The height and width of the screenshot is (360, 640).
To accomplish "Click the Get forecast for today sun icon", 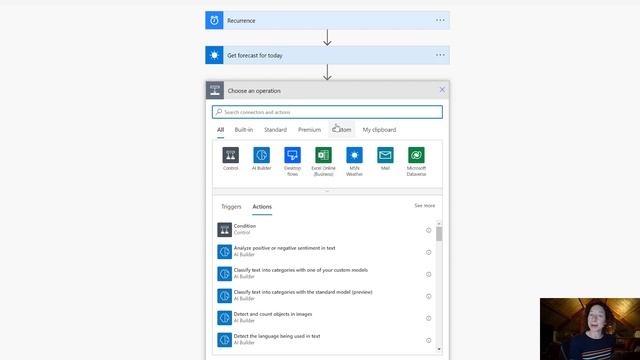I will [x=214, y=55].
